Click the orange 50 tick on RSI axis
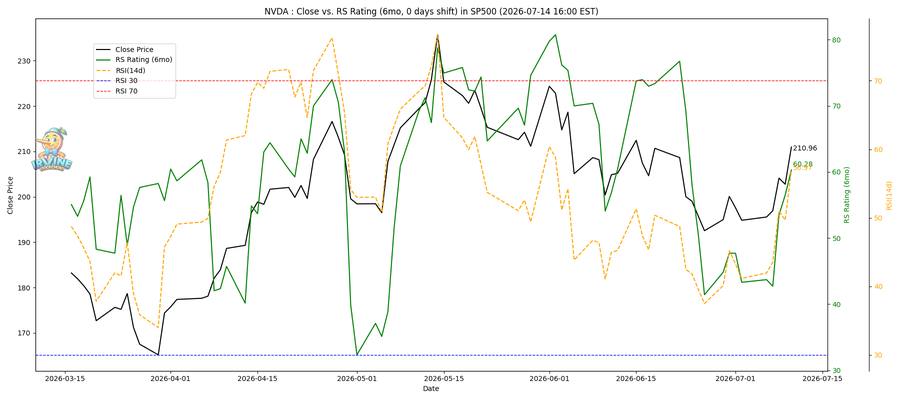The width and height of the screenshot is (900, 400). point(878,219)
